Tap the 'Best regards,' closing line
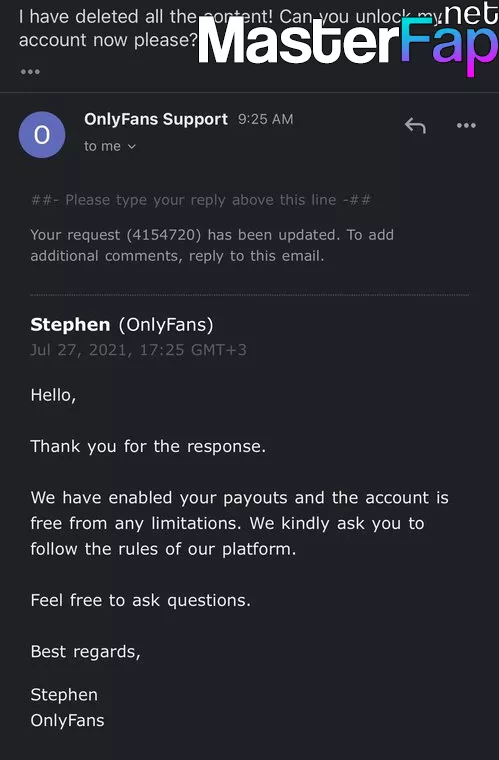 (86, 652)
